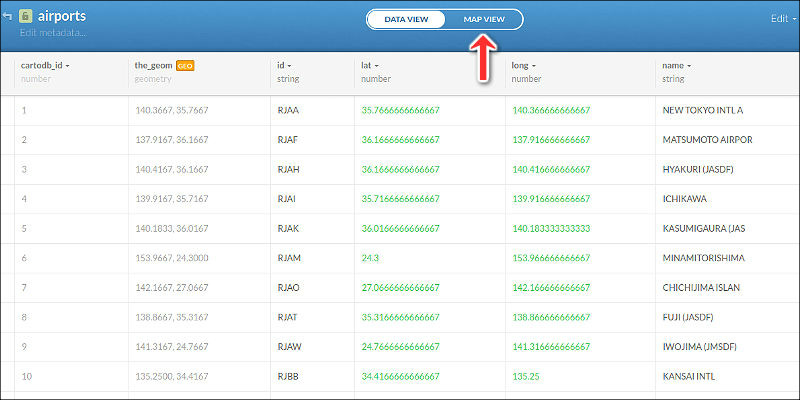
Task: Select id cell RJAF
Action: pos(287,140)
